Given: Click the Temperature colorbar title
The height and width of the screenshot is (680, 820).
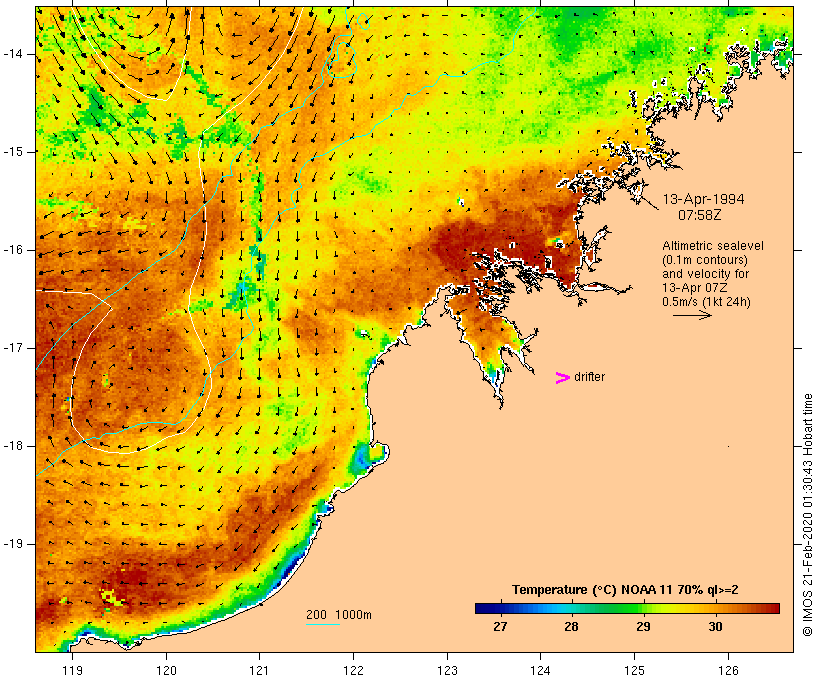Looking at the screenshot, I should point(625,590).
